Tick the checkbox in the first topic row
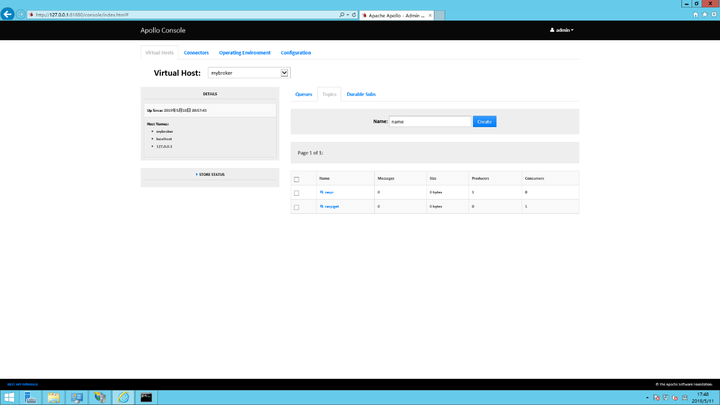Screen dimensions: 720x405 click(297, 193)
